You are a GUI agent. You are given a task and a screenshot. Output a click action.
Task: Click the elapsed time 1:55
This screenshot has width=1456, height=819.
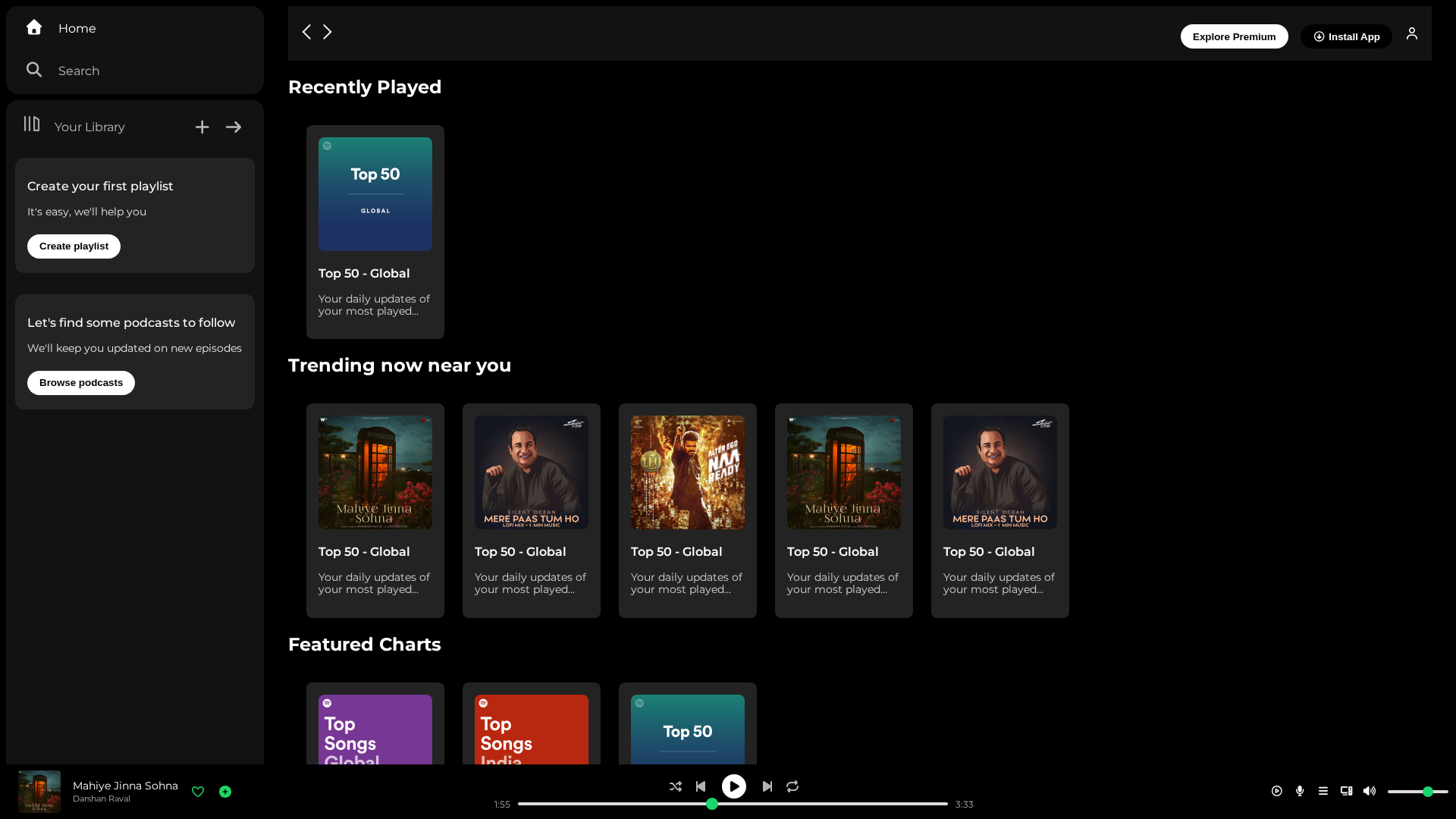point(502,805)
